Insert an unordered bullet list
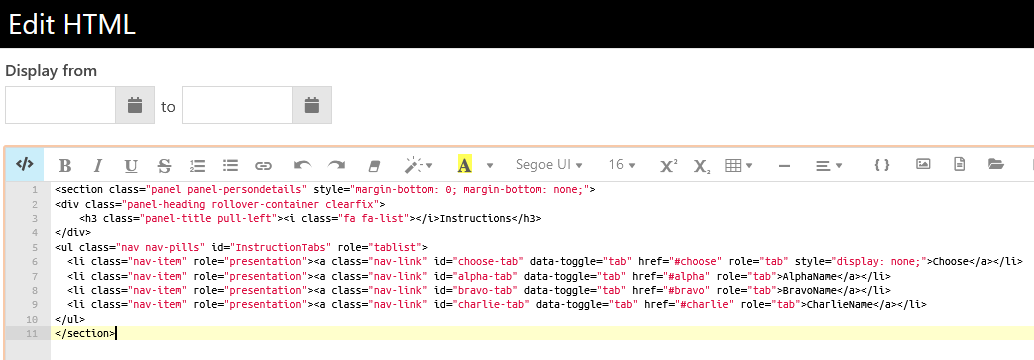This screenshot has width=1034, height=360. [230, 165]
